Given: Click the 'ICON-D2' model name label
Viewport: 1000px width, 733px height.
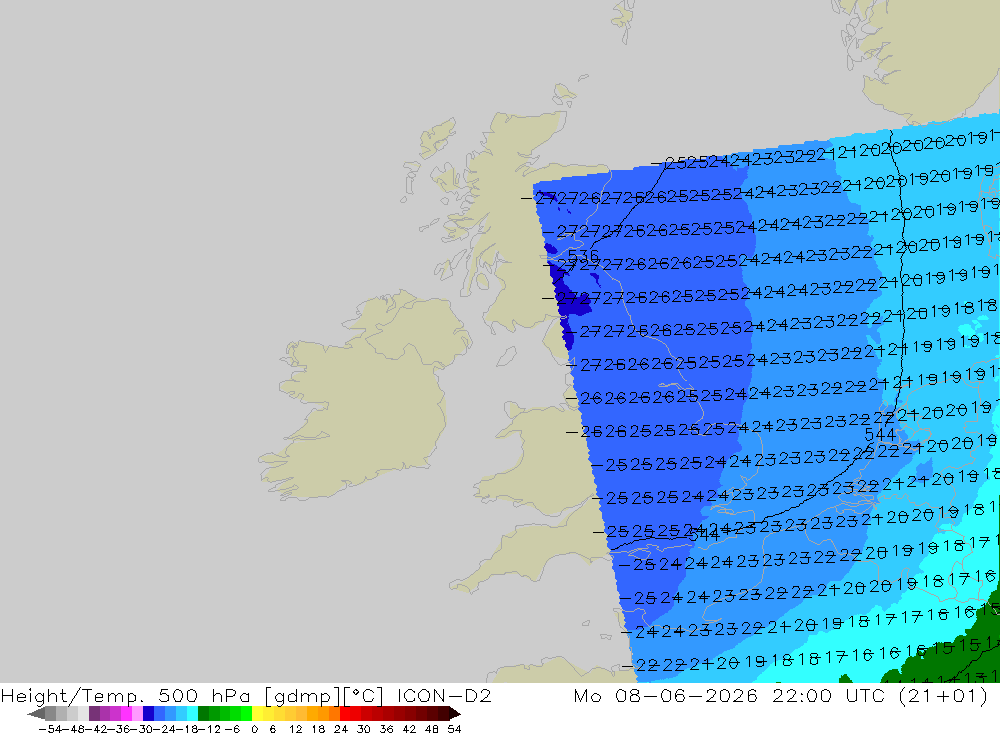Looking at the screenshot, I should coord(444,695).
